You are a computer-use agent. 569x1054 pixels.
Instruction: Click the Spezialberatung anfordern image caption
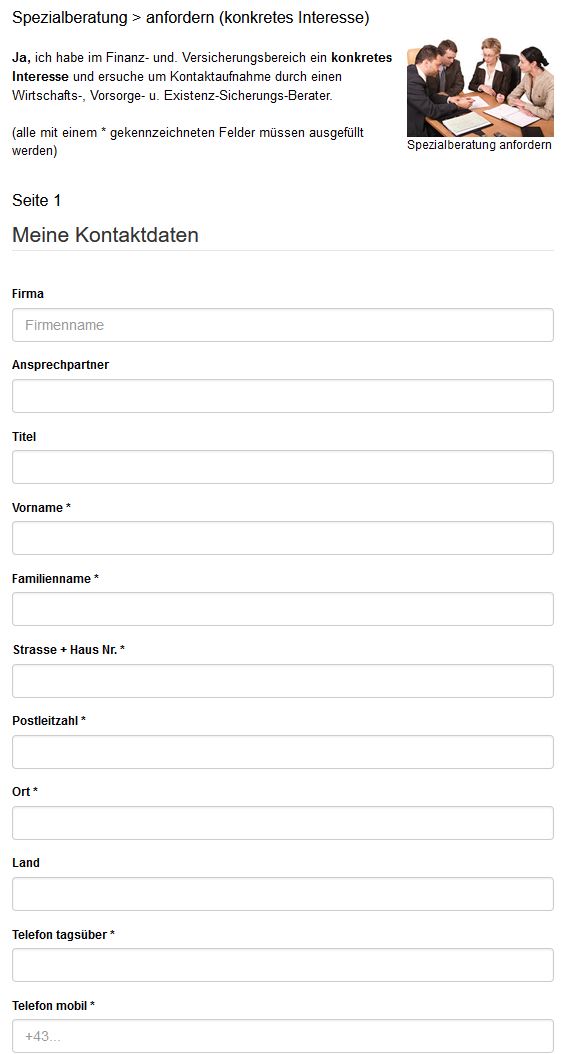tap(480, 145)
